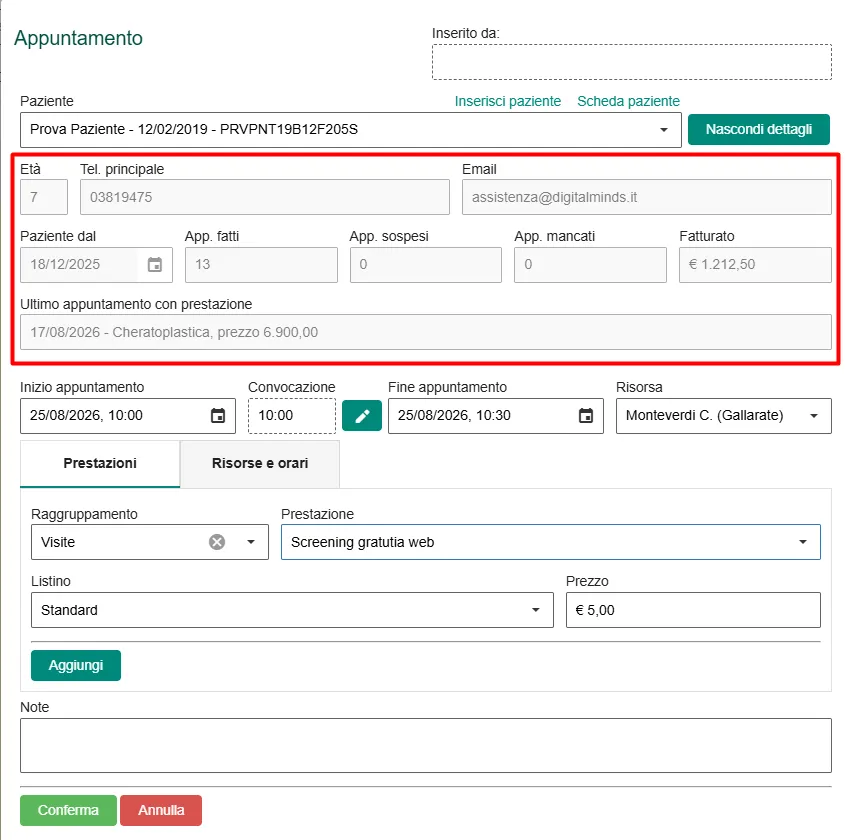Clear the Visite selection with the X icon
Image resolution: width=845 pixels, height=840 pixels.
point(217,542)
